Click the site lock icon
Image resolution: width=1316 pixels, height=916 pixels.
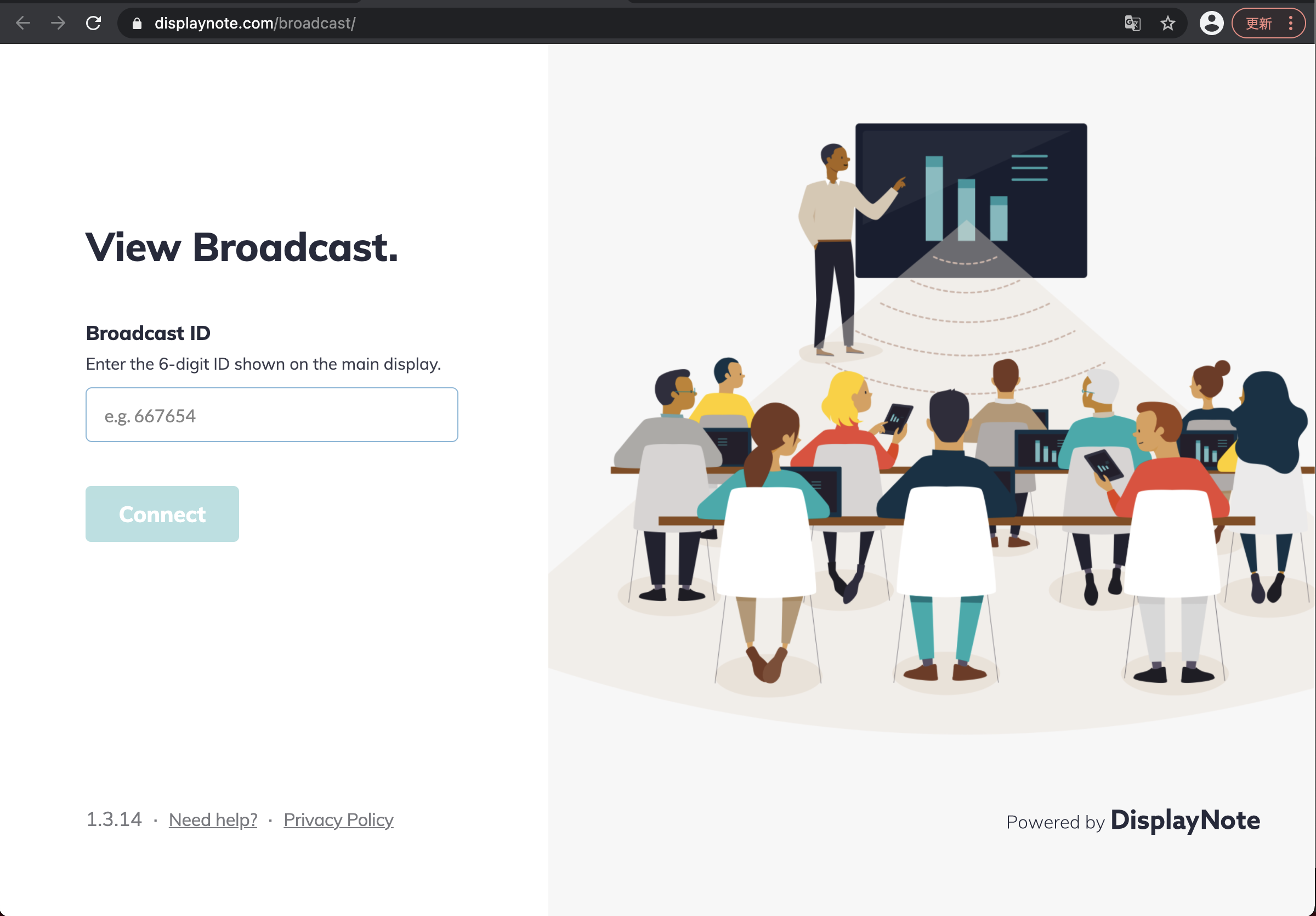(x=137, y=23)
